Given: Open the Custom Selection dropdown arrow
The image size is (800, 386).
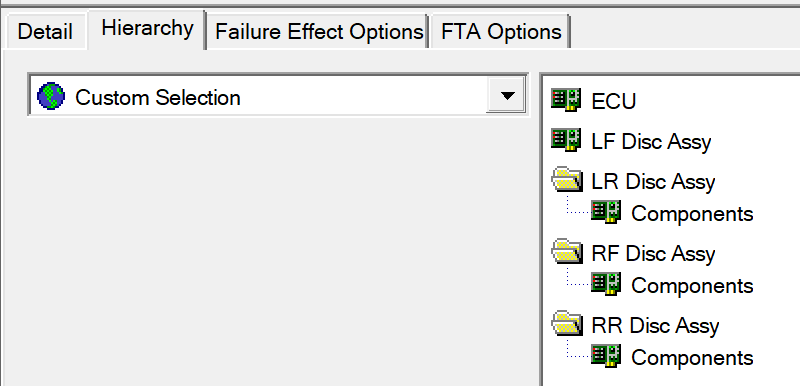Looking at the screenshot, I should click(506, 95).
